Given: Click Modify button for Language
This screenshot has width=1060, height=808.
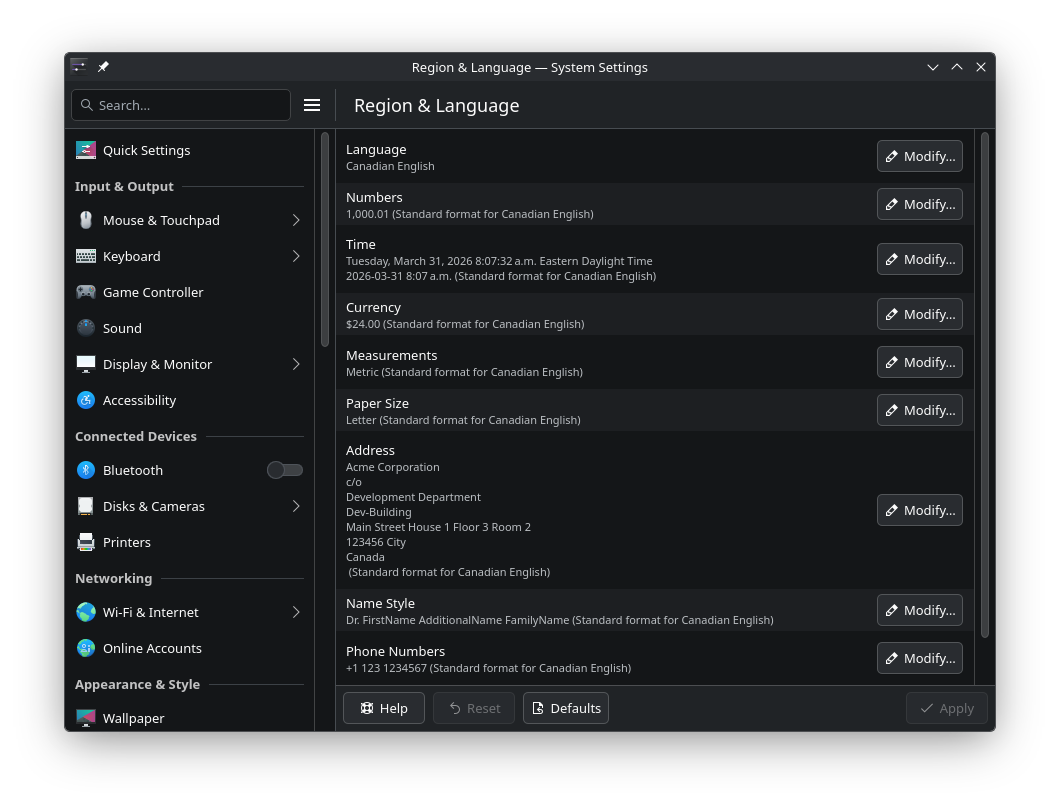Looking at the screenshot, I should click(x=919, y=156).
